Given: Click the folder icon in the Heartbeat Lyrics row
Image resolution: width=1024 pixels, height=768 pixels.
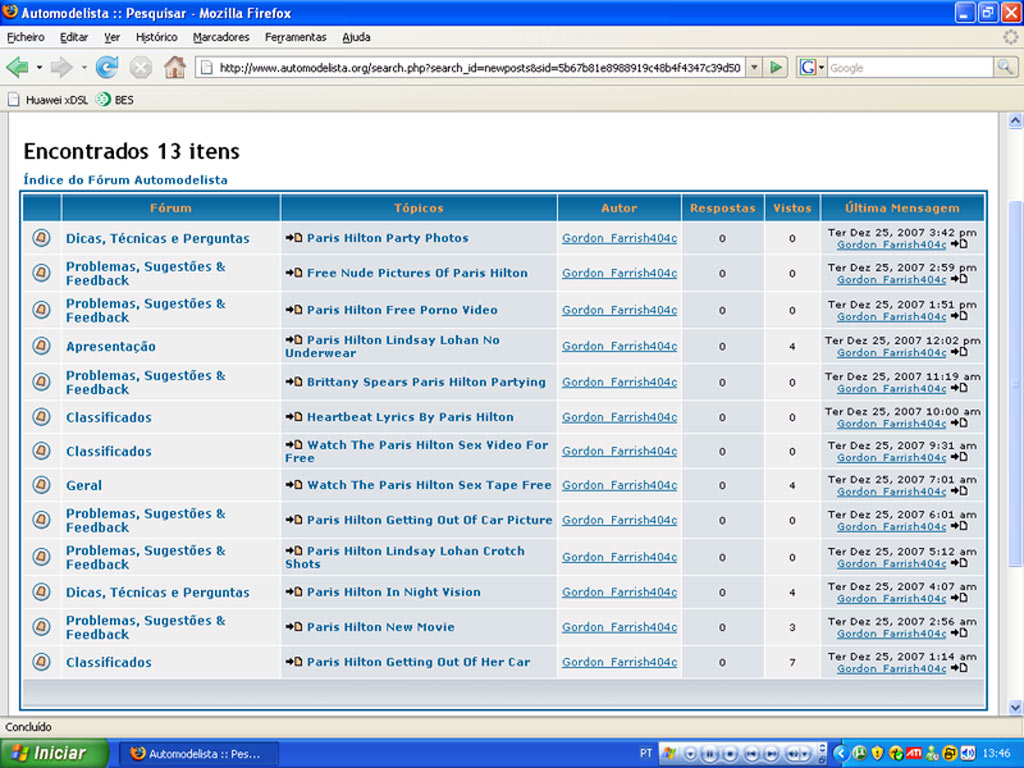Looking at the screenshot, I should coord(41,417).
